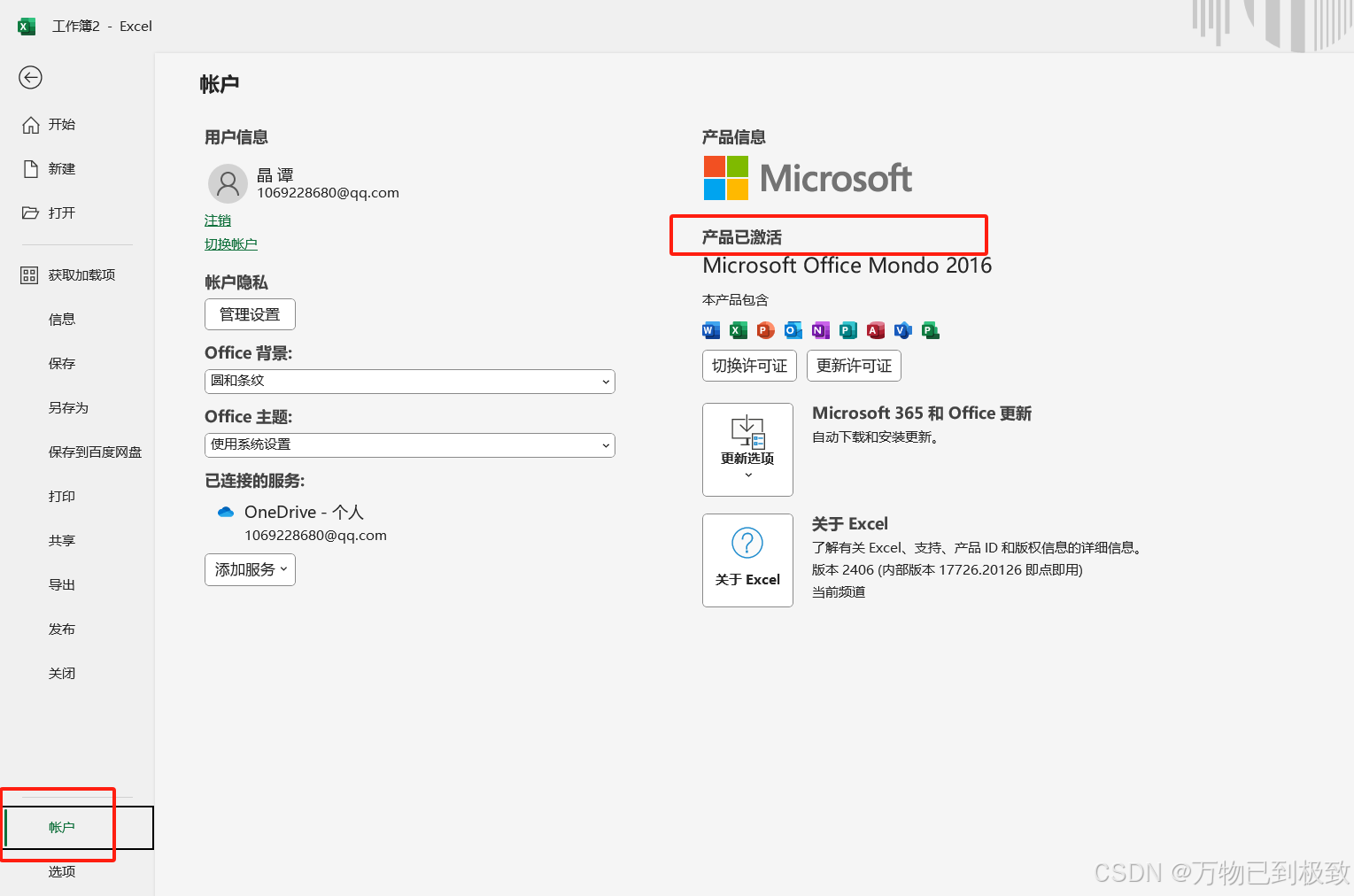This screenshot has height=896, width=1354.
Task: Open the Office 背景 dropdown
Action: click(x=410, y=382)
